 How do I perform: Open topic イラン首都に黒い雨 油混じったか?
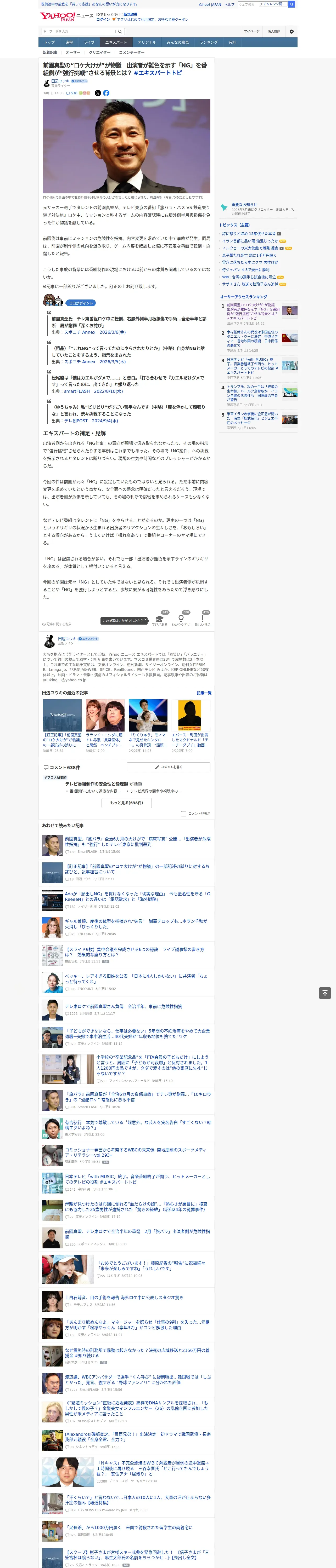coord(250,241)
